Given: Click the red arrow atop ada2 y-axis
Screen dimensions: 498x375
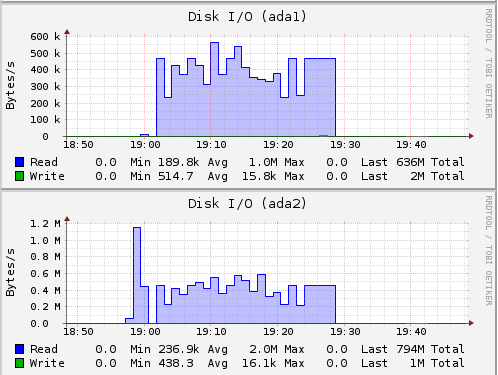Looking at the screenshot, I should pos(67,219).
